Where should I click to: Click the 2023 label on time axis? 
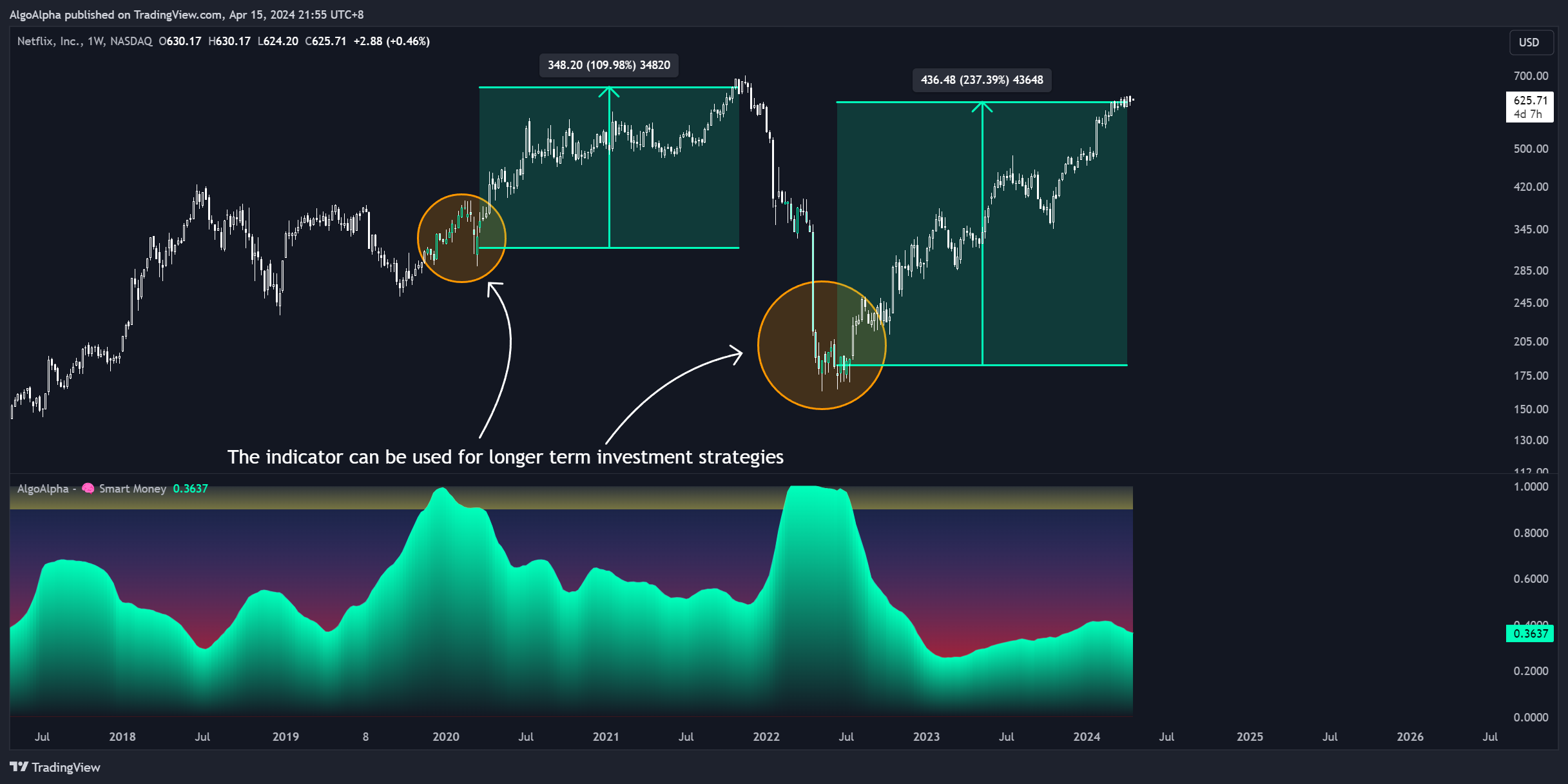pos(926,736)
